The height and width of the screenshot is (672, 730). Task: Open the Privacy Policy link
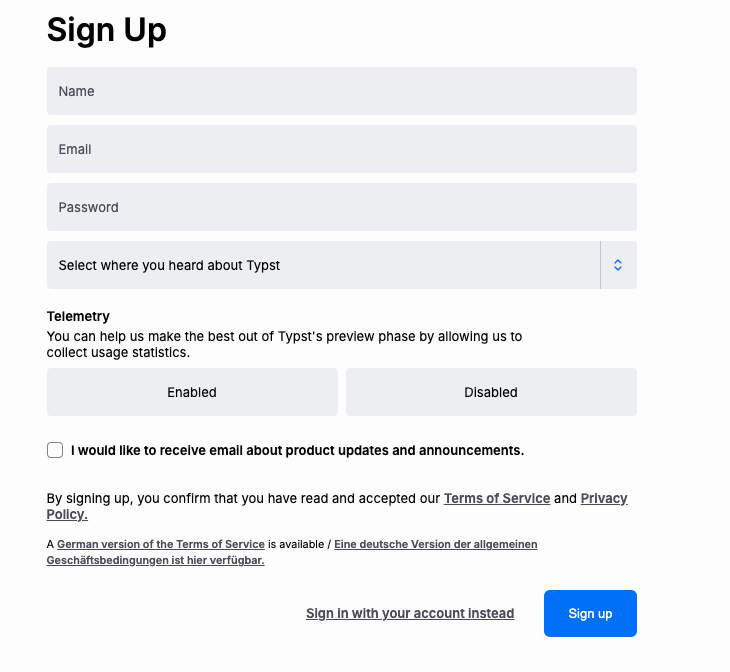(603, 498)
